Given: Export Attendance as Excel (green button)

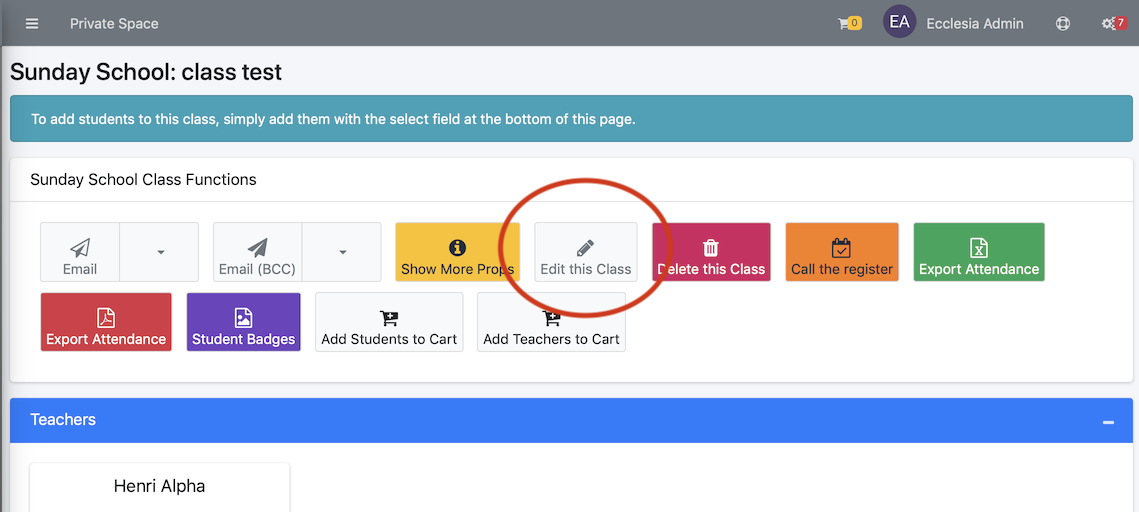Looking at the screenshot, I should click(979, 252).
